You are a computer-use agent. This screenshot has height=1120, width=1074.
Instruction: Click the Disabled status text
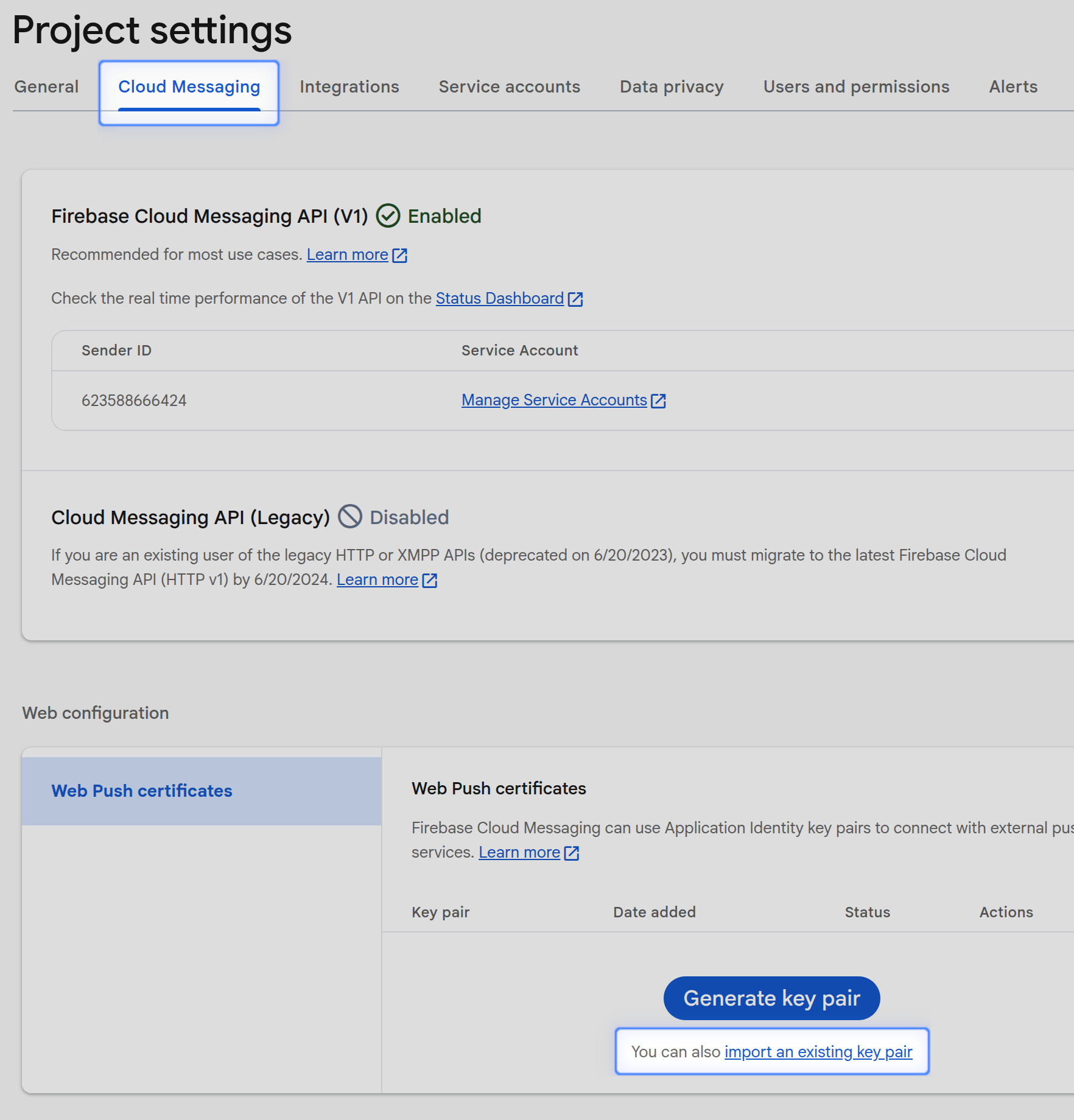[x=409, y=517]
